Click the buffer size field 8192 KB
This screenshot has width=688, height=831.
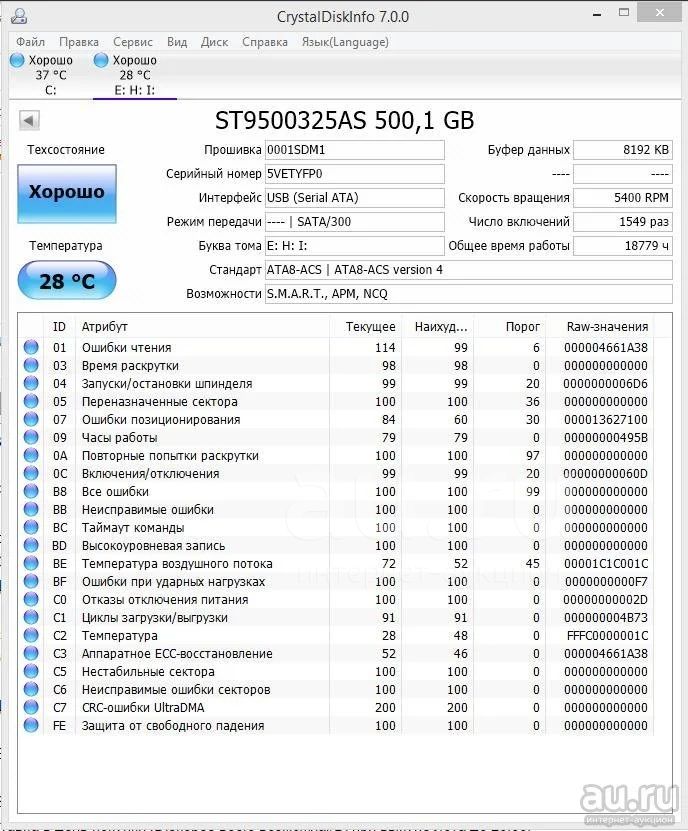pos(623,150)
